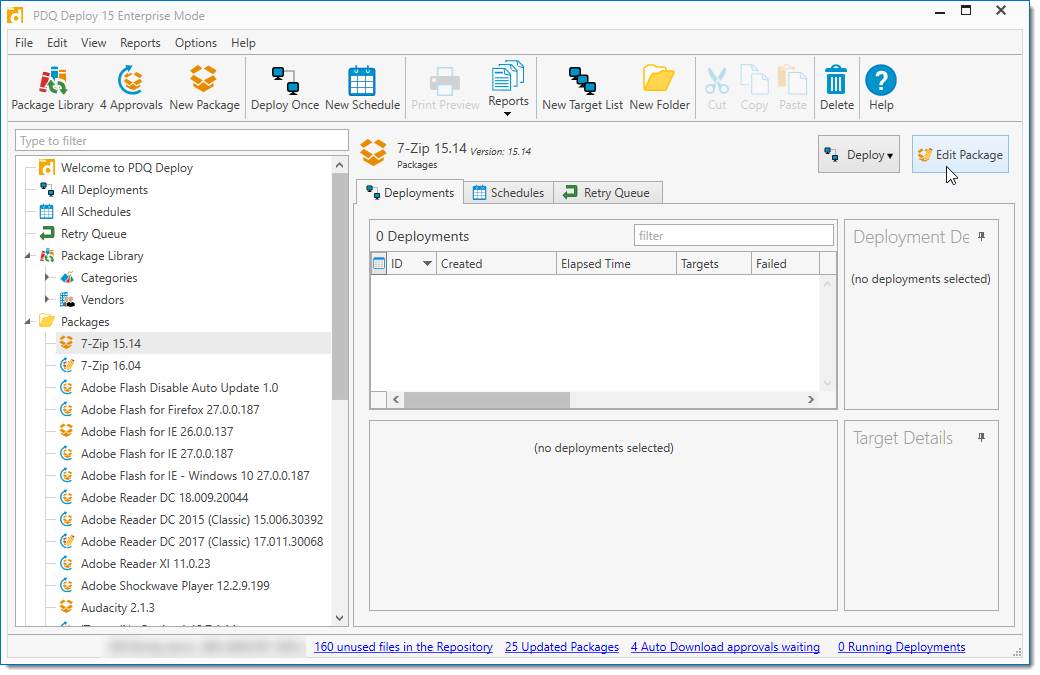Open the Edit menu

point(57,42)
